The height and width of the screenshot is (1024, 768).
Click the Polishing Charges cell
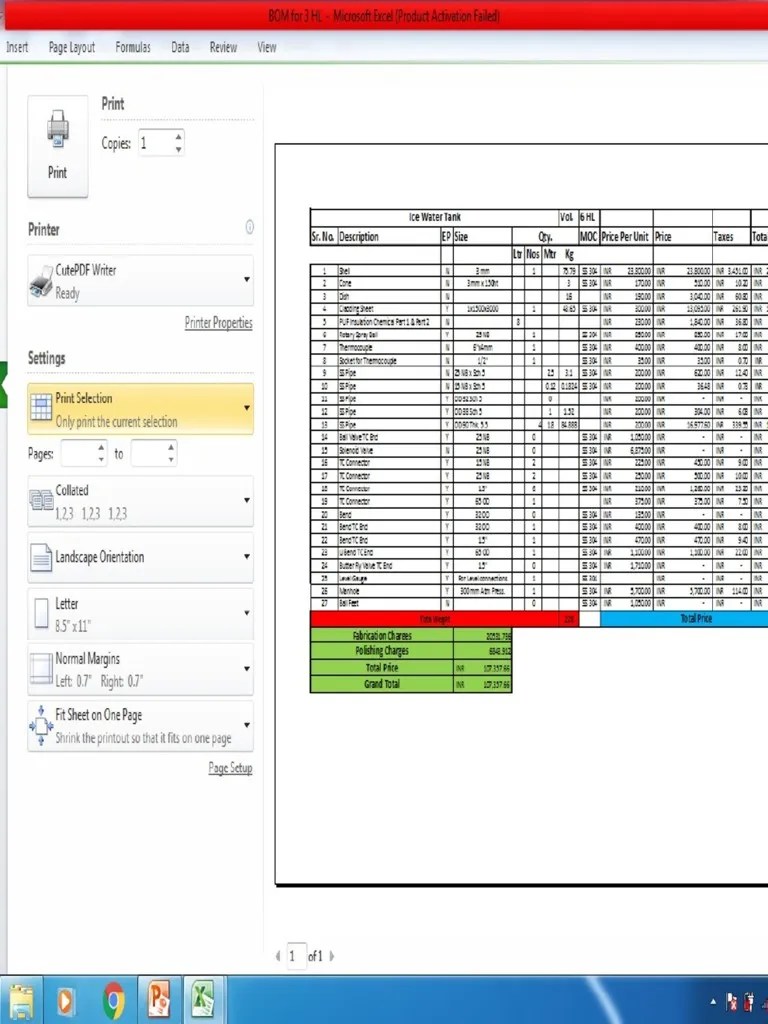point(382,650)
